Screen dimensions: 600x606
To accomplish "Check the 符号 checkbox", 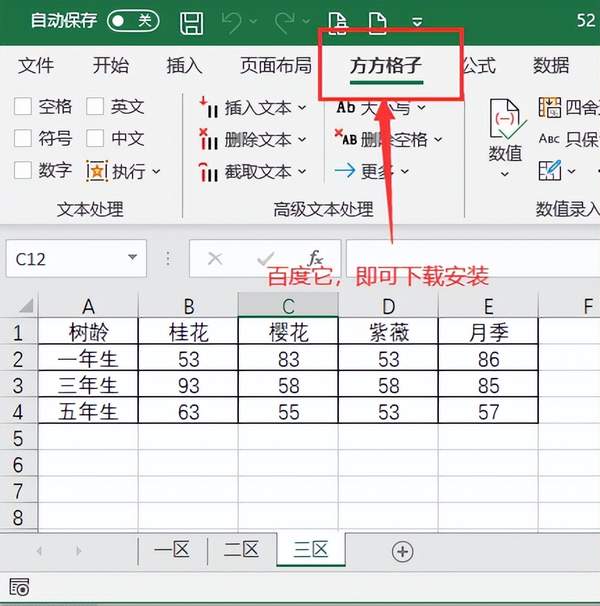I will (x=22, y=138).
